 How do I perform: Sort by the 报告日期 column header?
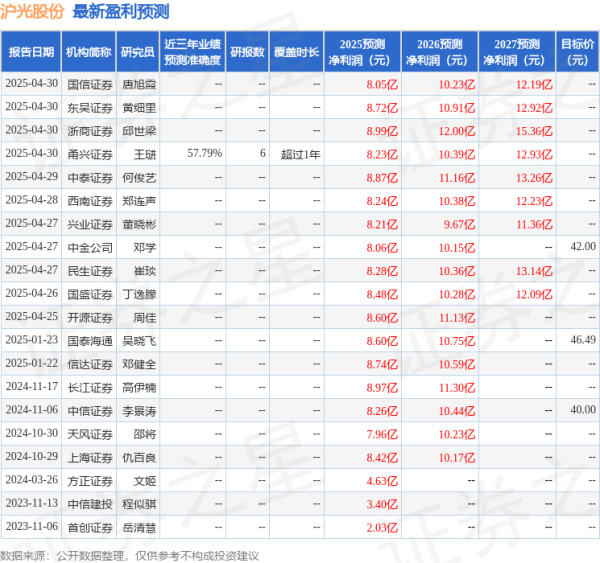pos(30,52)
